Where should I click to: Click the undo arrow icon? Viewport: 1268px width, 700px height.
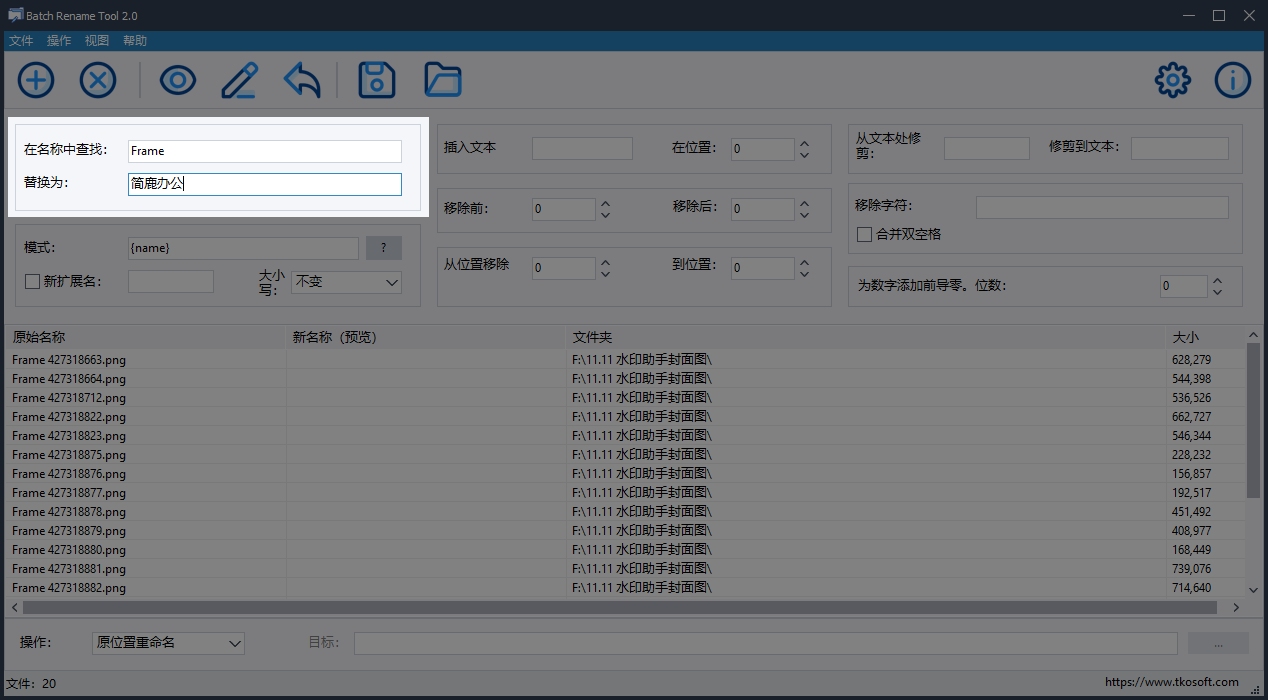(x=302, y=80)
